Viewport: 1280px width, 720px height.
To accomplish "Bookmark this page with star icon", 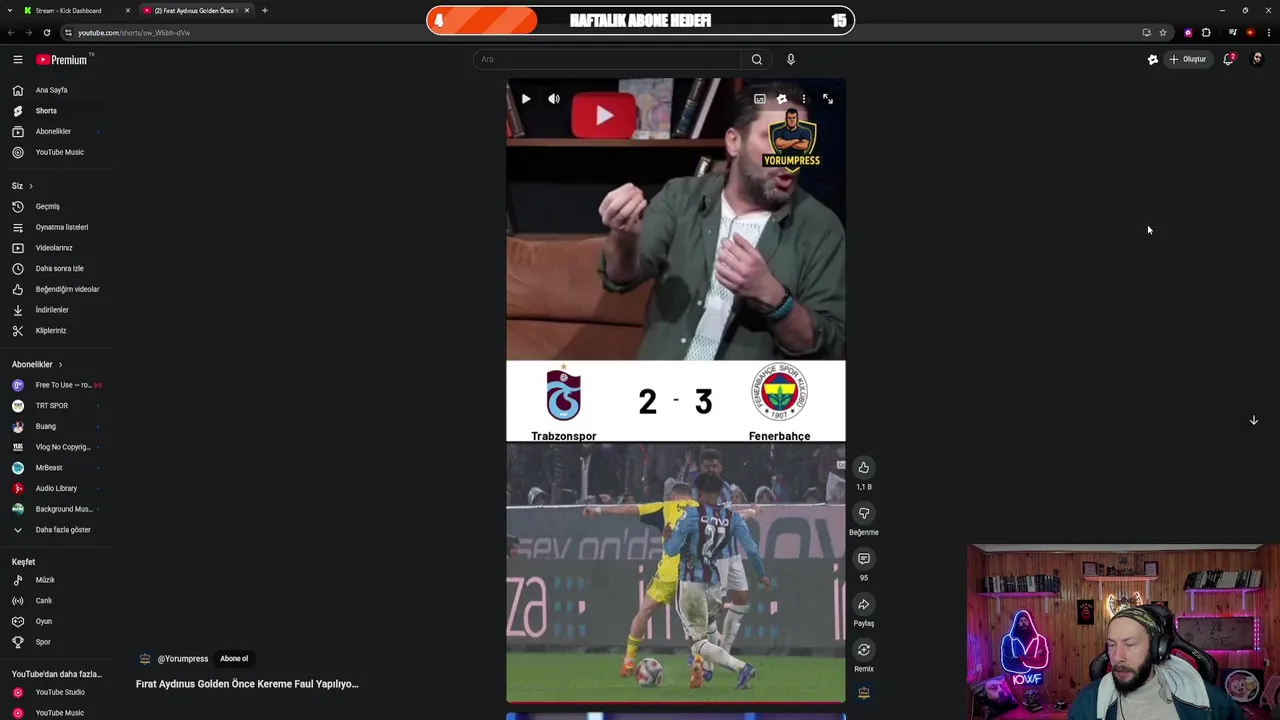I will click(x=1163, y=32).
